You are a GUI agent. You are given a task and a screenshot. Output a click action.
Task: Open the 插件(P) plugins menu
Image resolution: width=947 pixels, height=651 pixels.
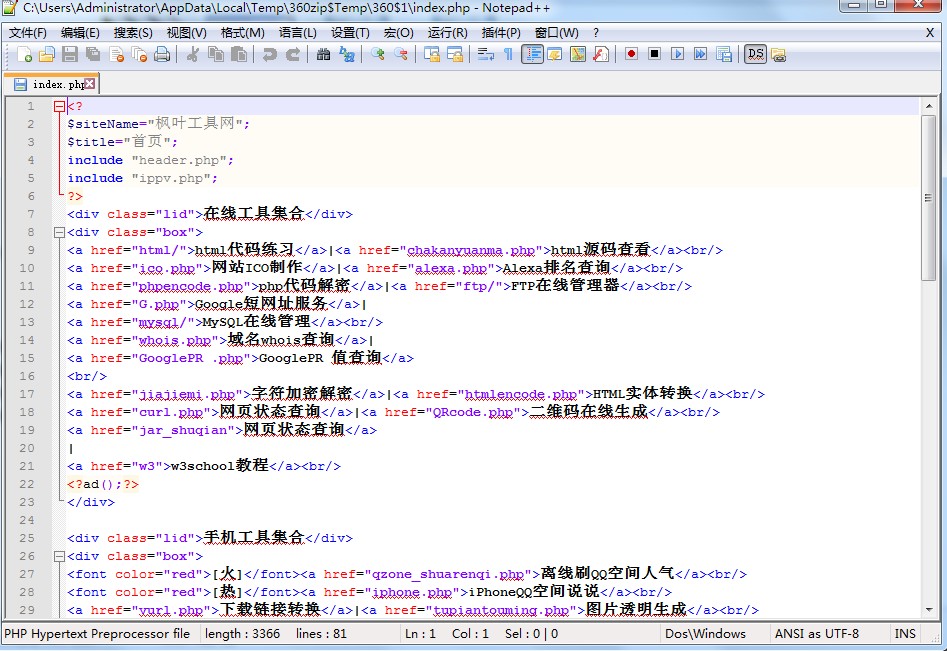pos(501,32)
